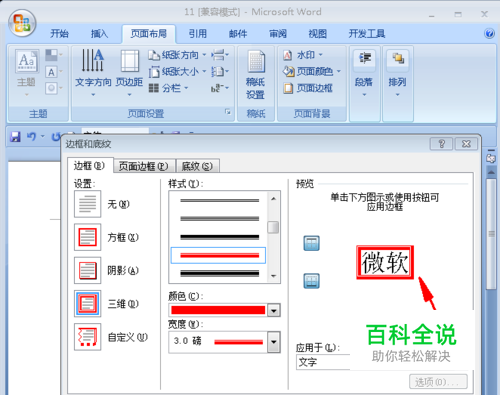Select the selected red line style

tap(218, 255)
